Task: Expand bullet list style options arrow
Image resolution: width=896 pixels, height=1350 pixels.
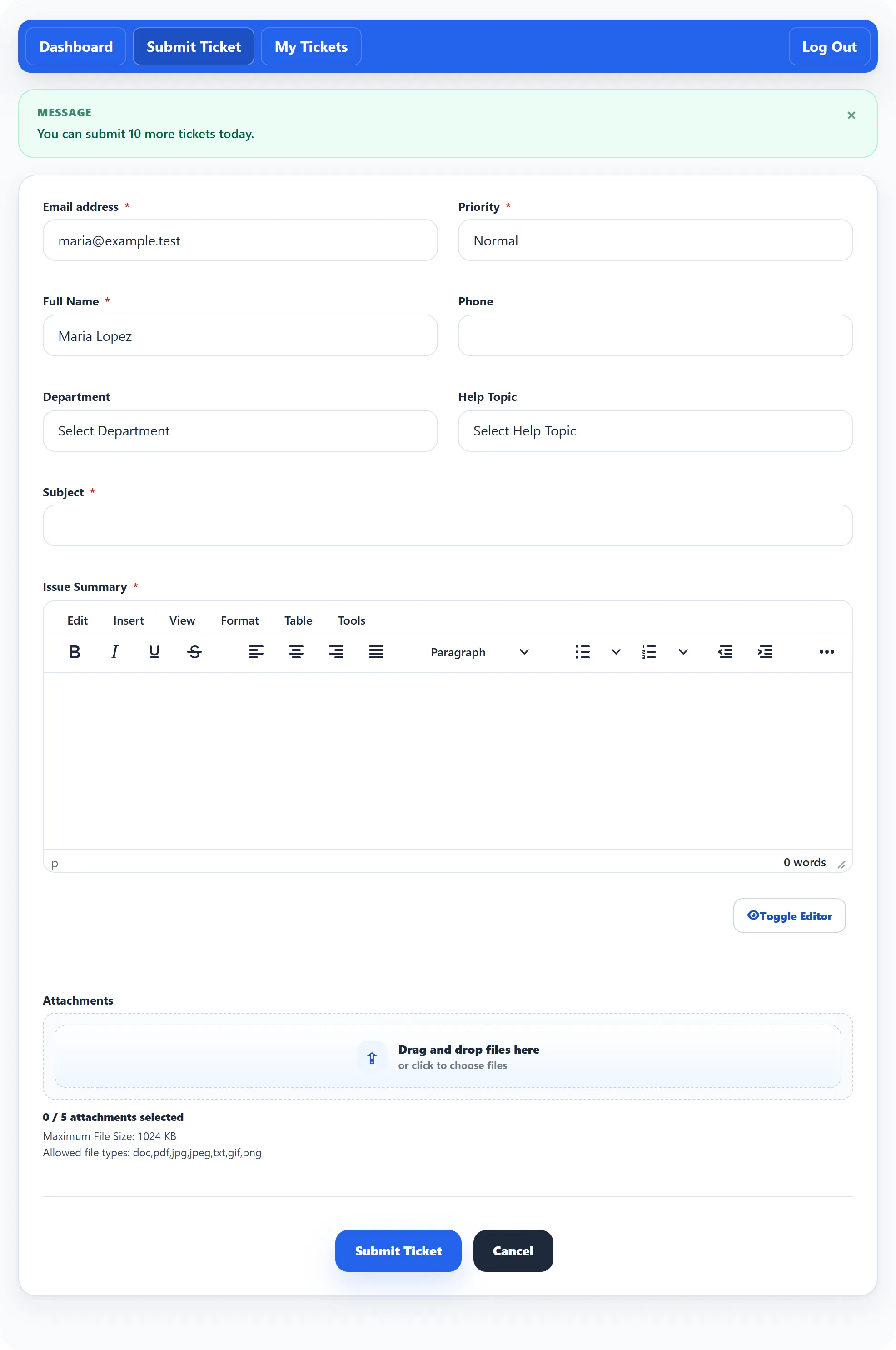Action: point(615,651)
